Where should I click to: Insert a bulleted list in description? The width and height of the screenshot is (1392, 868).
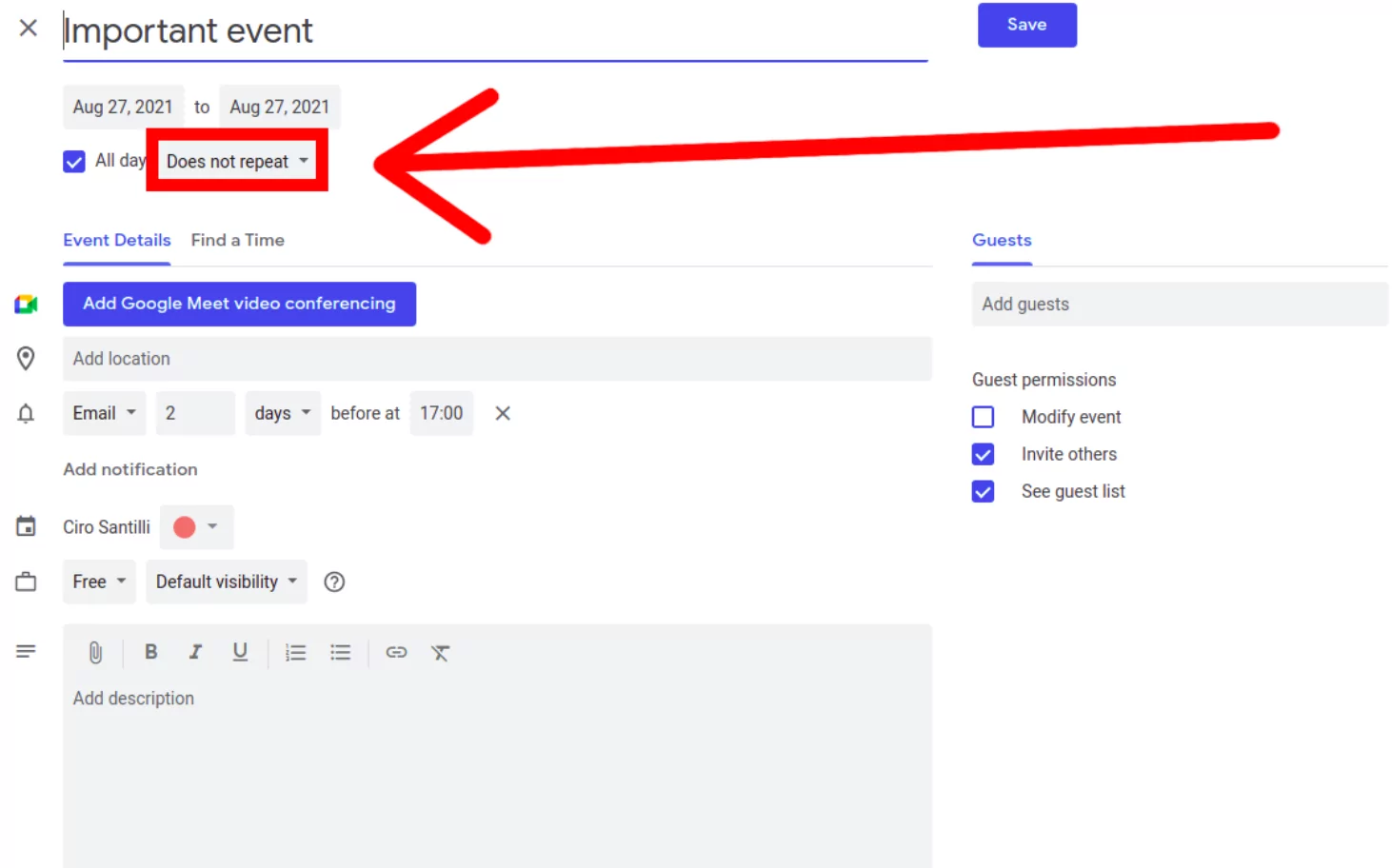[341, 653]
